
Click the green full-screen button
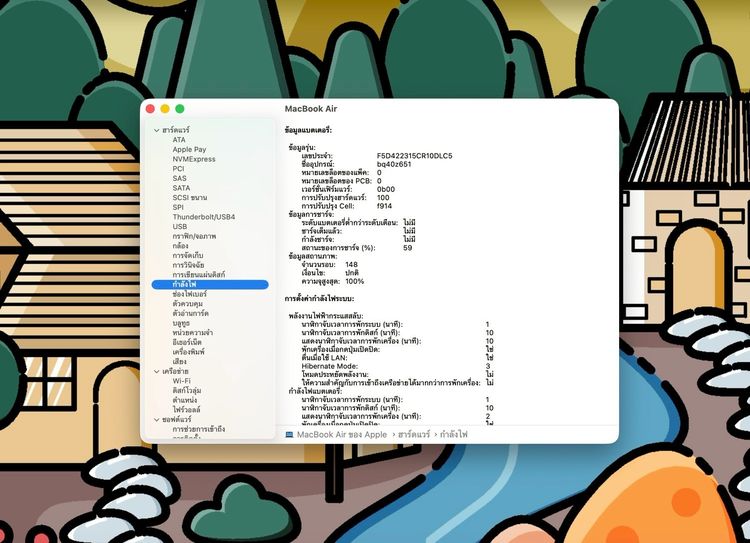(x=180, y=109)
